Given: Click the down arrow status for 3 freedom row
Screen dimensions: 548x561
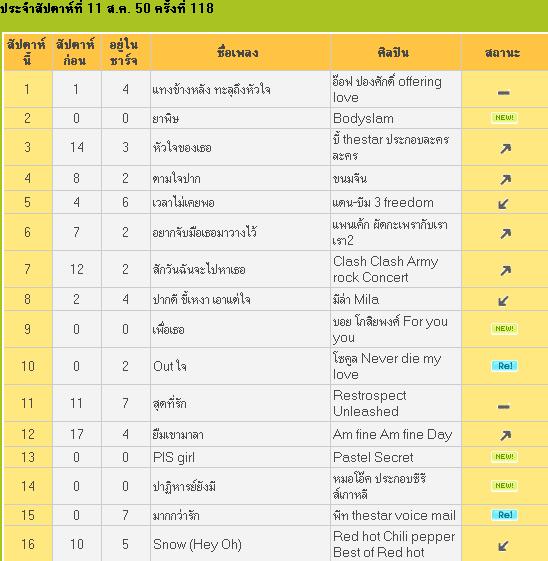Looking at the screenshot, I should pos(503,204).
